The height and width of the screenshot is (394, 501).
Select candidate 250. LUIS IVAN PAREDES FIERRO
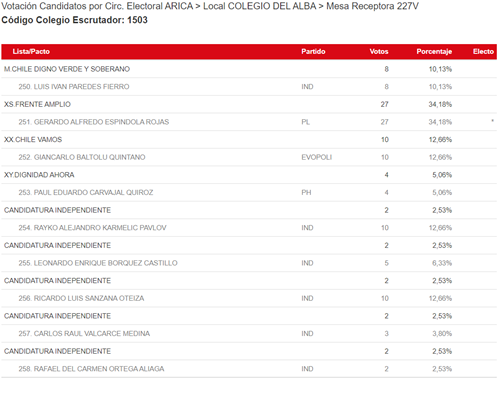point(74,87)
